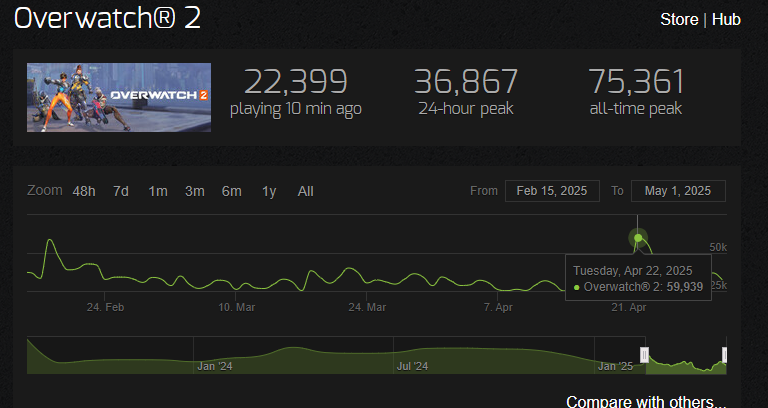Click the right navigator range handle
Image resolution: width=768 pixels, height=408 pixels.
pos(725,355)
